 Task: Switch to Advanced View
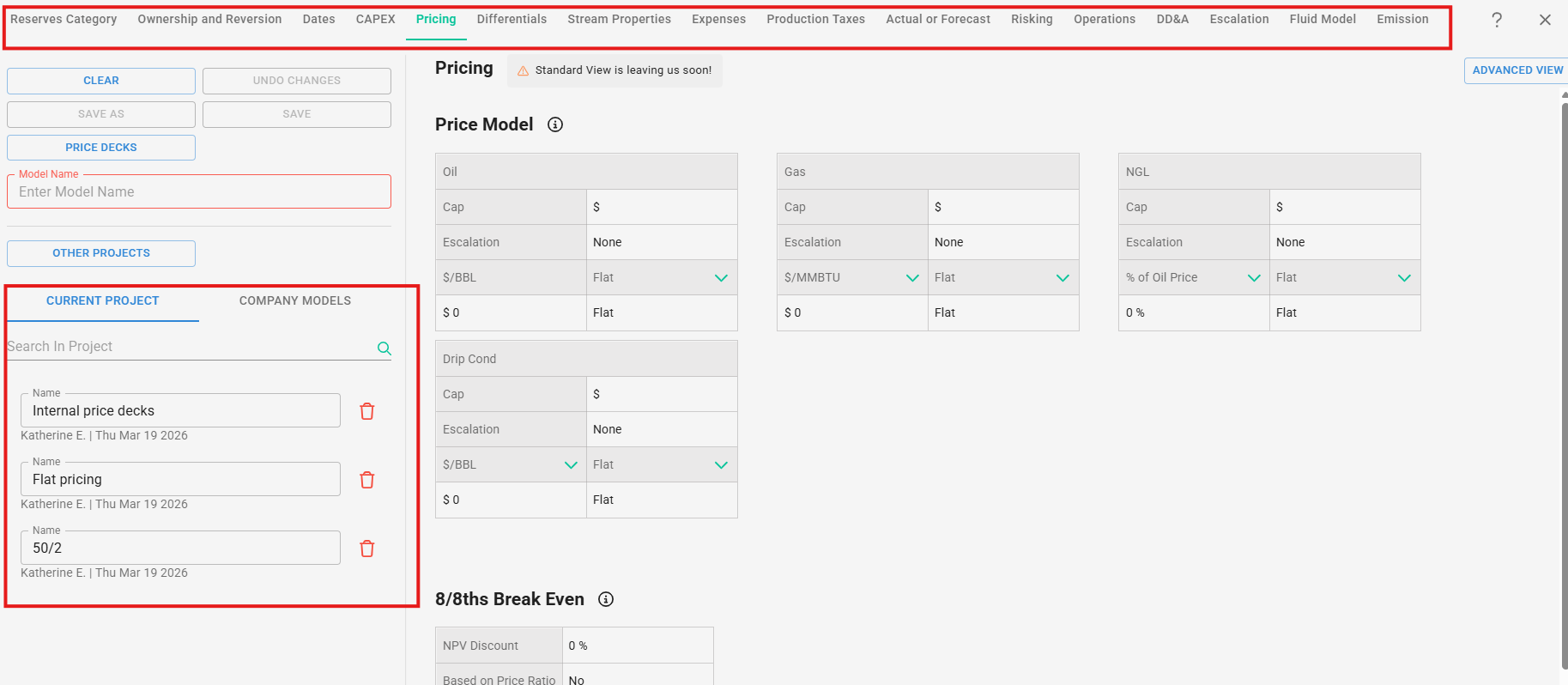(1517, 70)
